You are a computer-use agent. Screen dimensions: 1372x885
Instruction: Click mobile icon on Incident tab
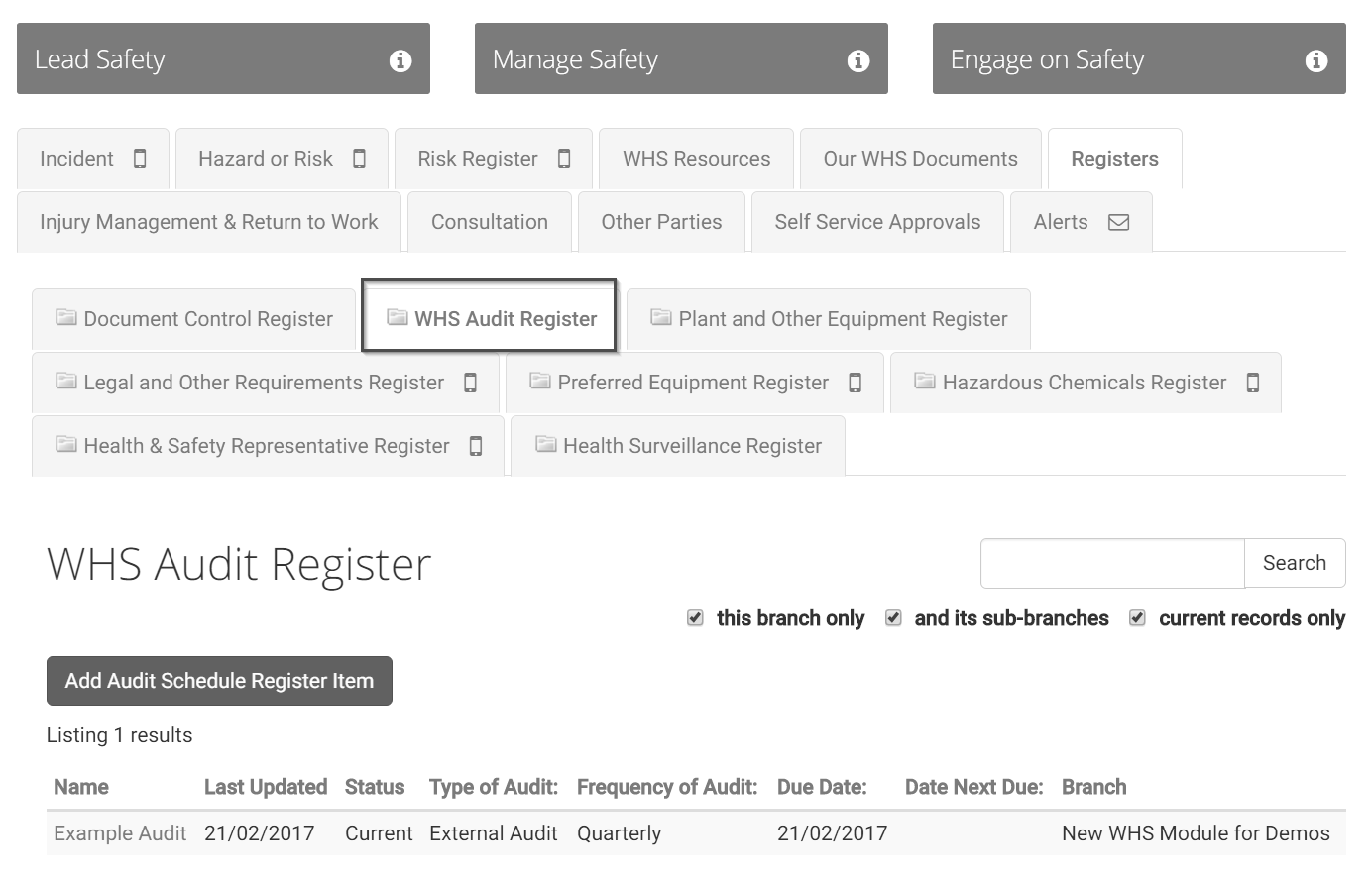coord(140,160)
